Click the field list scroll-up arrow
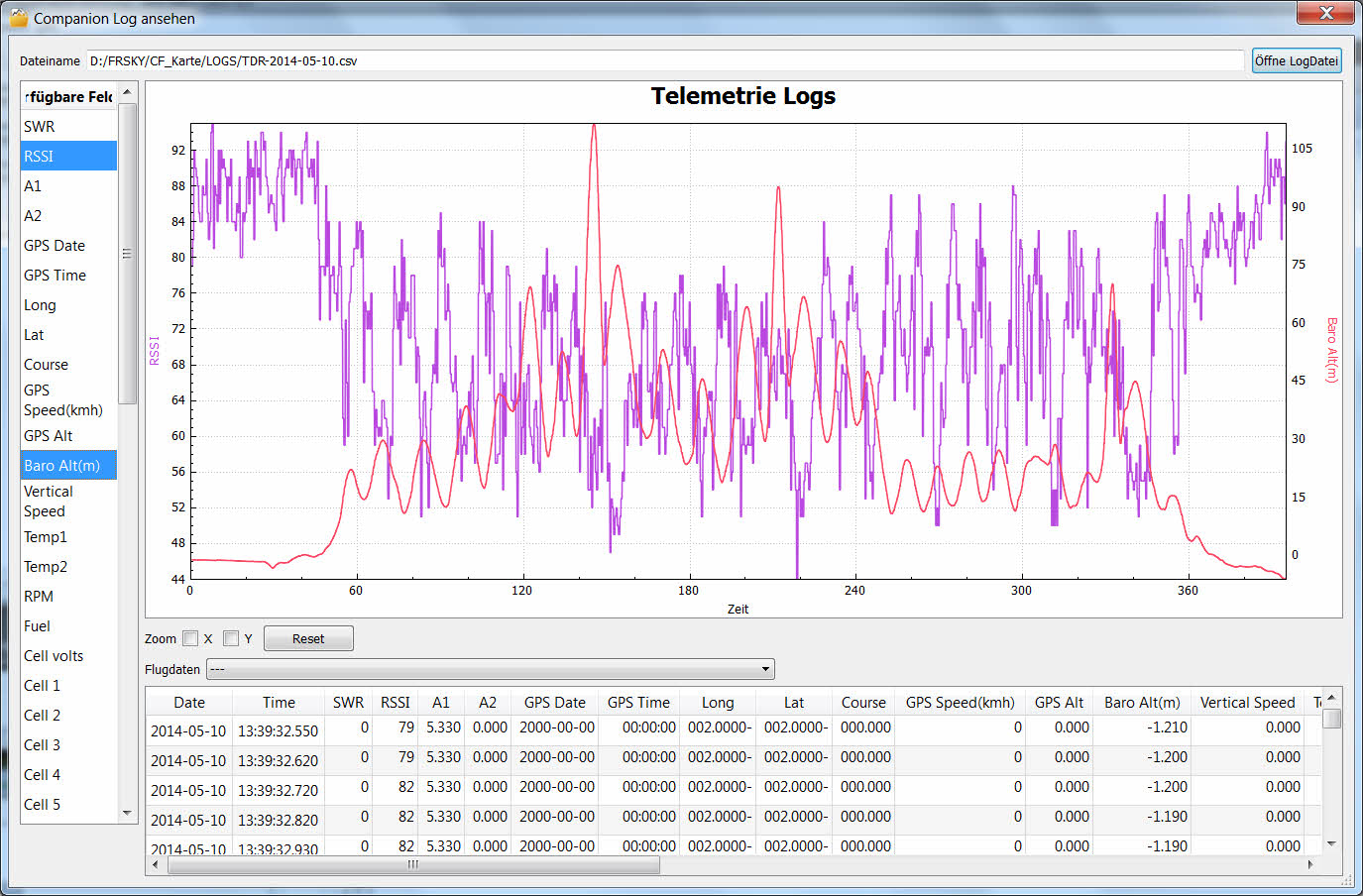 127,92
